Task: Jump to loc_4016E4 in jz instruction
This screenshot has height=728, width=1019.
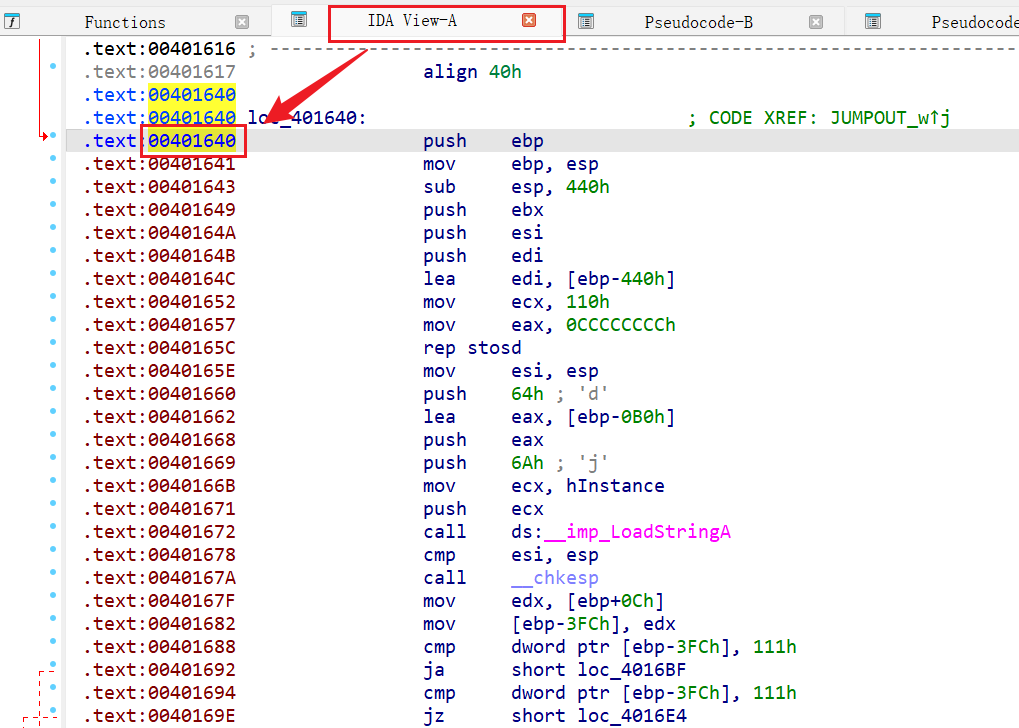Action: pyautogui.click(x=631, y=716)
